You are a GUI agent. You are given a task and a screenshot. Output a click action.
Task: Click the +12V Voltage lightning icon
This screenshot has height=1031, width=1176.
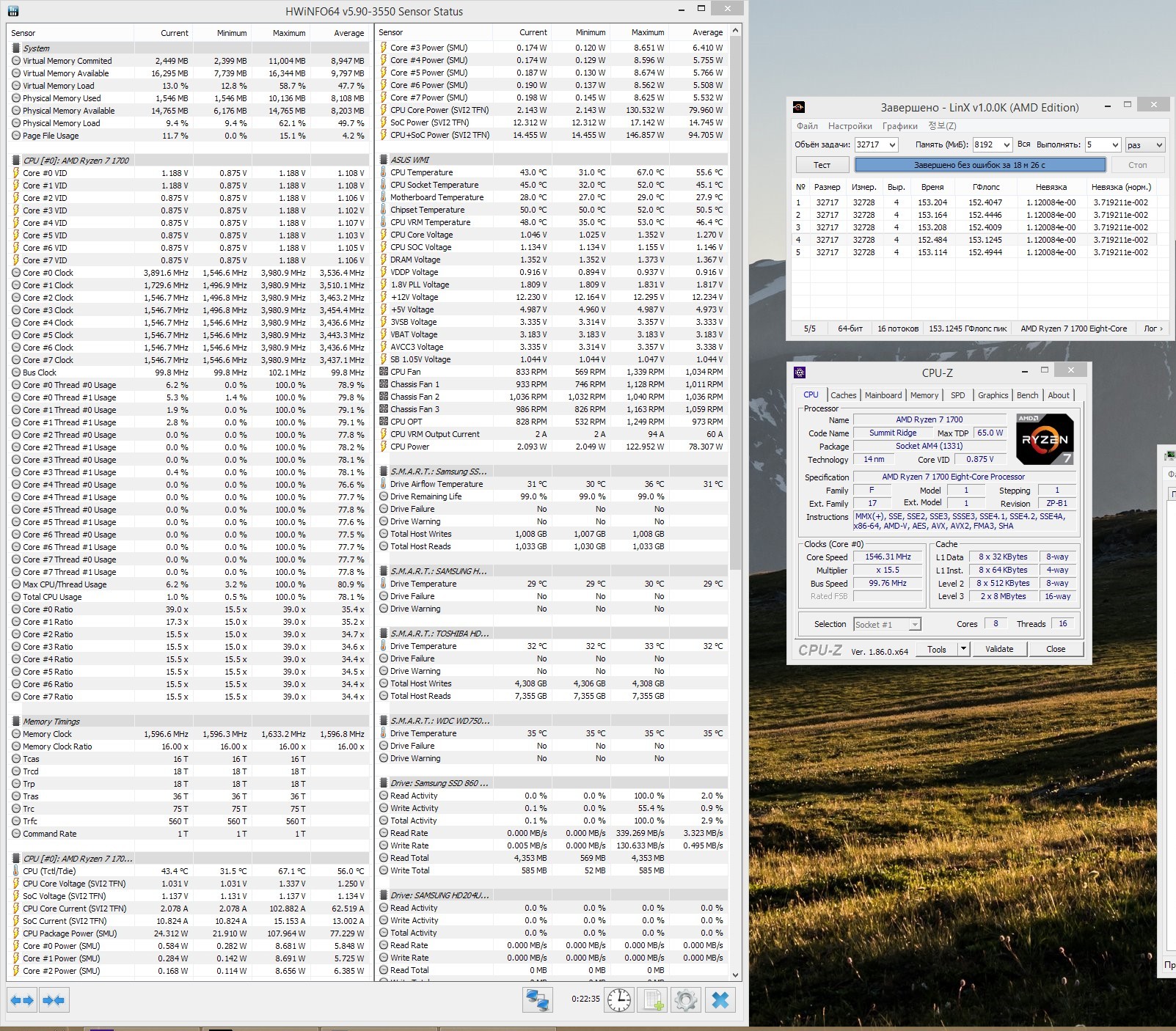point(384,297)
